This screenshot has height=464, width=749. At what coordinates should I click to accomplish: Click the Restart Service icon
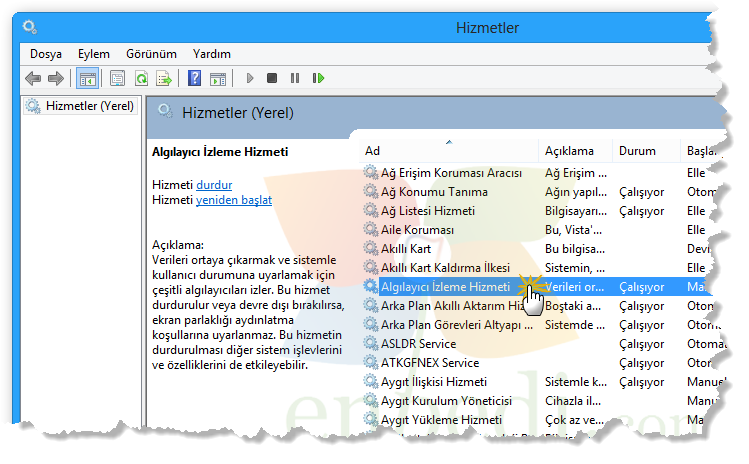[x=319, y=78]
